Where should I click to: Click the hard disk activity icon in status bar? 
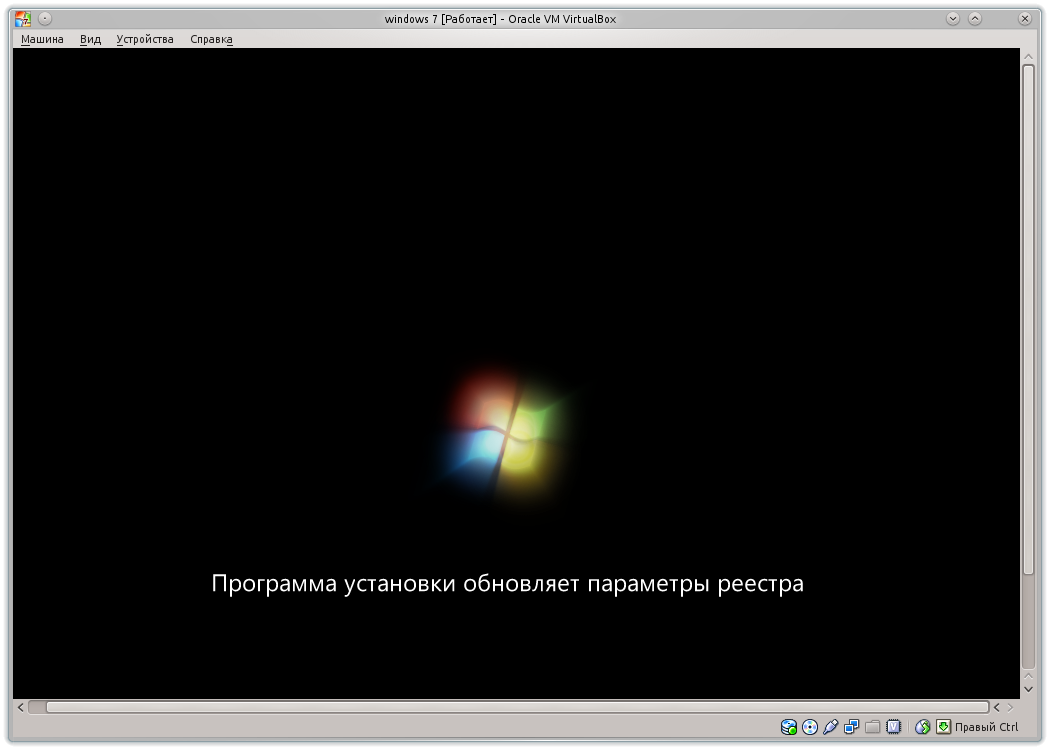click(789, 727)
